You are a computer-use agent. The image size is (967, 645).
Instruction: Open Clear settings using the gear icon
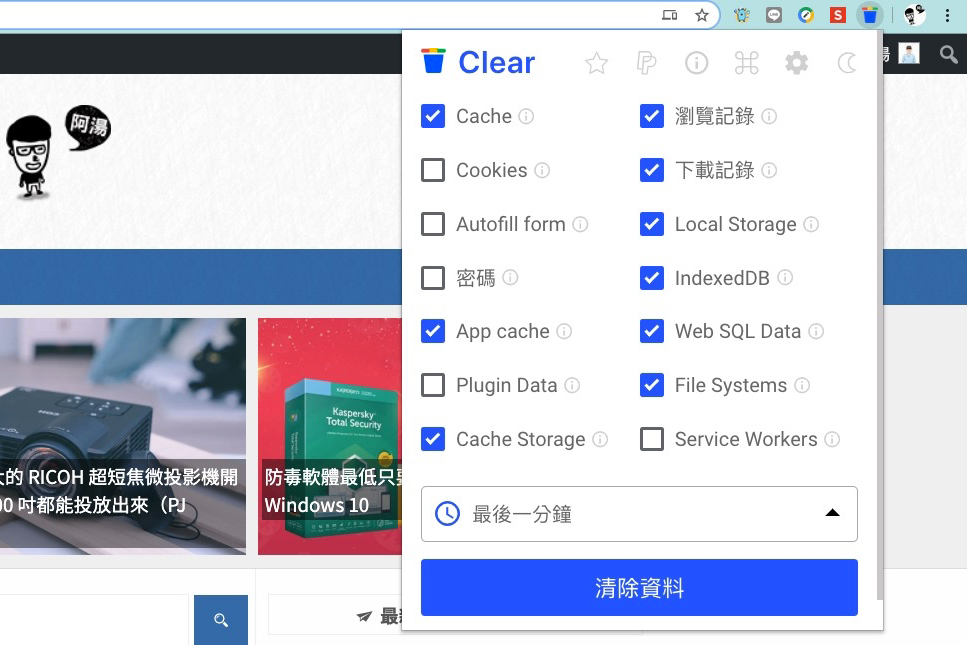pyautogui.click(x=797, y=62)
